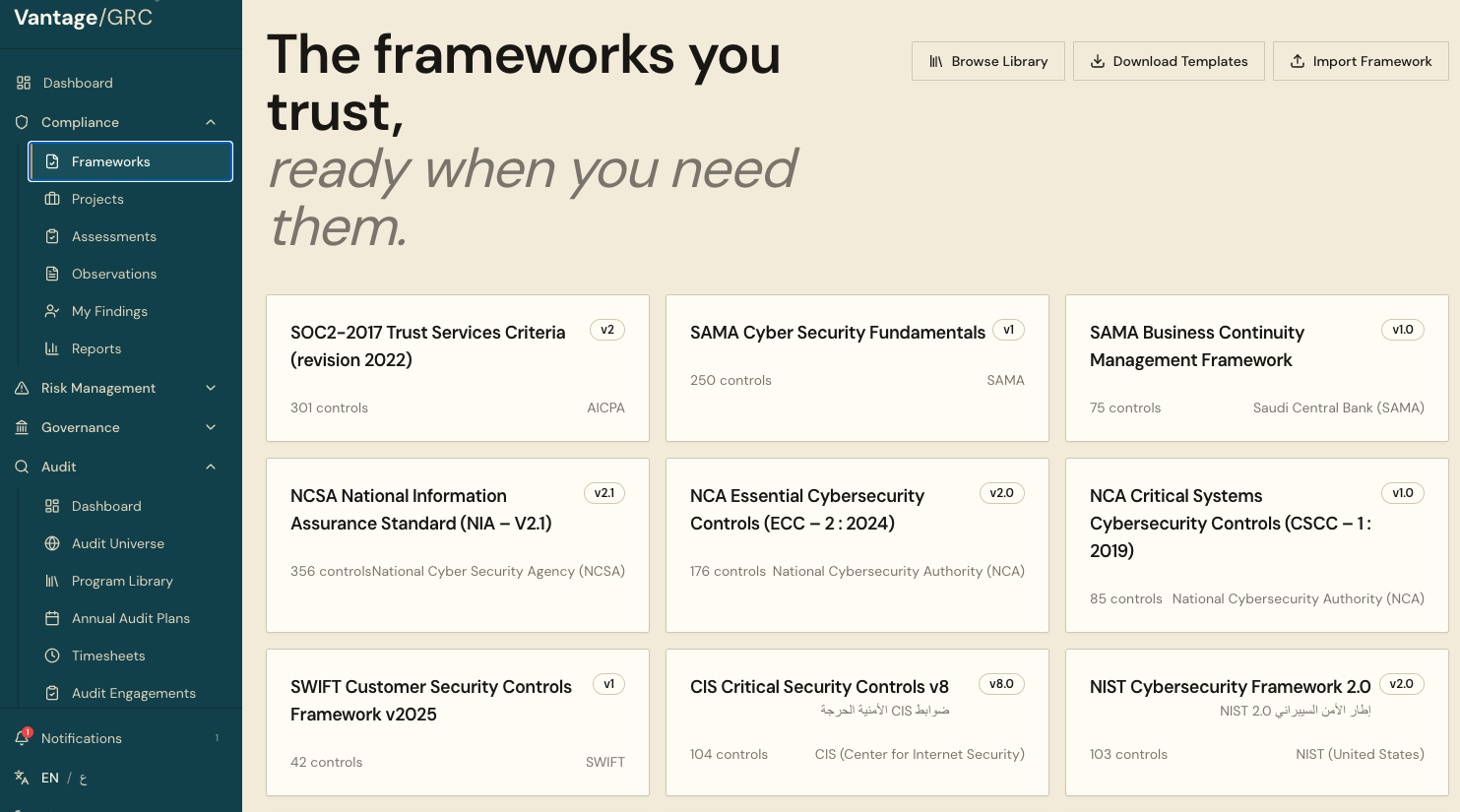Open NIST Cybersecurity Framework 2.0 card
Screen dimensions: 1460x812
point(1257,722)
